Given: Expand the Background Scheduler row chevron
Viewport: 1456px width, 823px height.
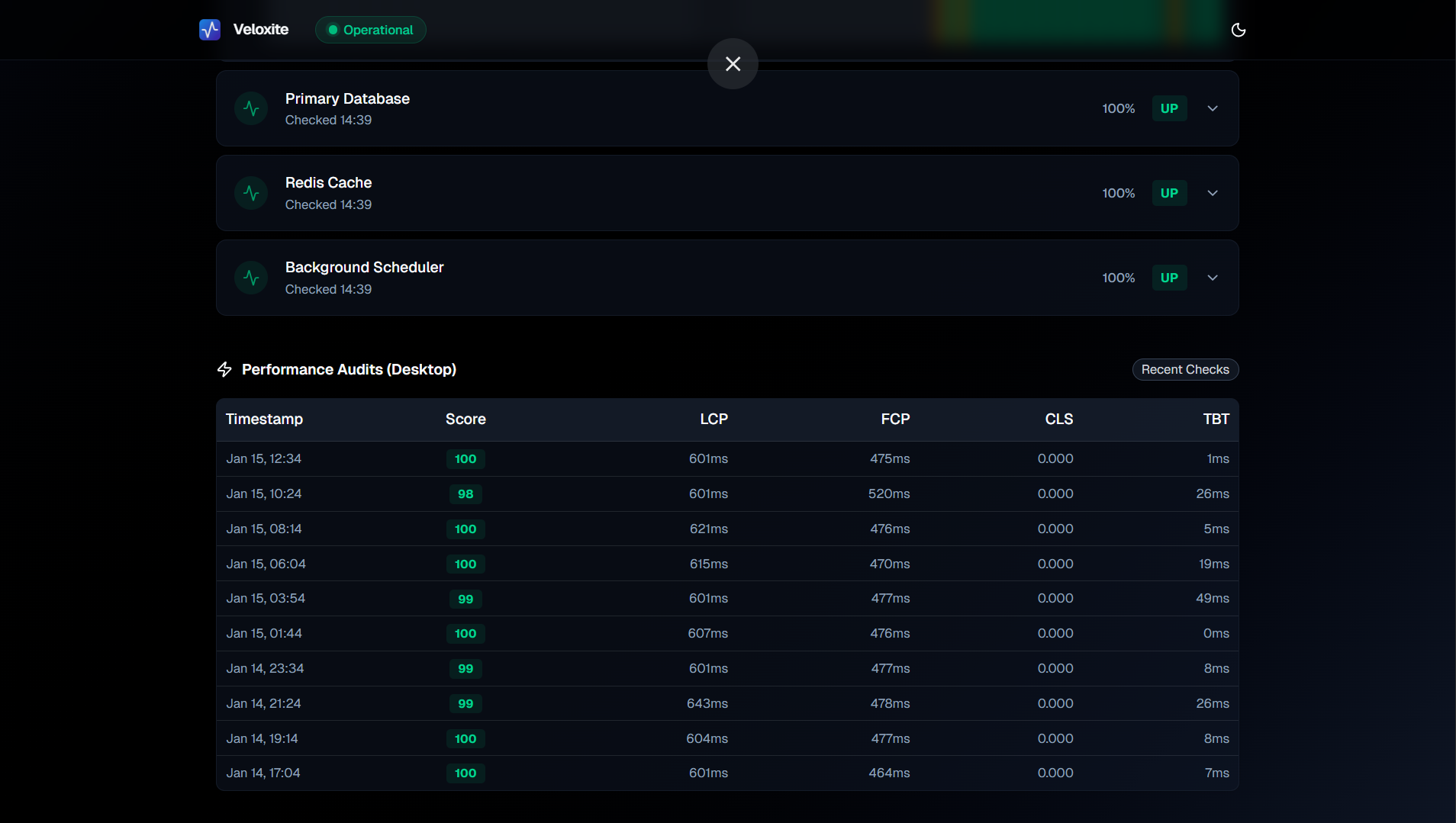Looking at the screenshot, I should click(1213, 278).
